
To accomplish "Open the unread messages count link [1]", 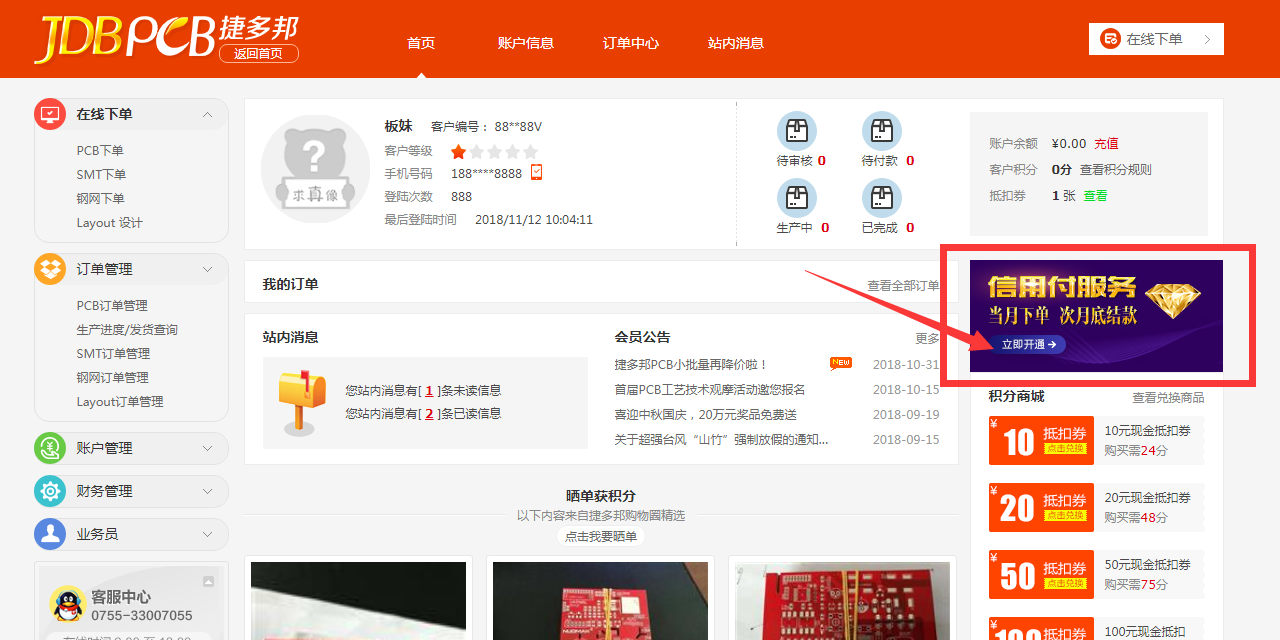I will [429, 391].
